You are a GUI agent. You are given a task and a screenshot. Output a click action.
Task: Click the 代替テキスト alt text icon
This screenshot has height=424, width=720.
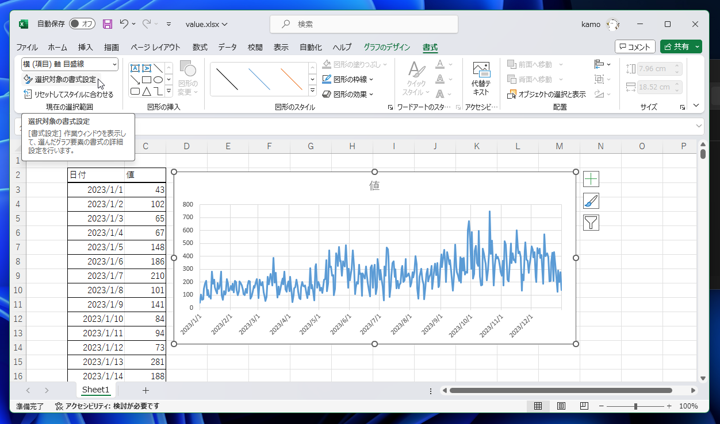[x=481, y=78]
